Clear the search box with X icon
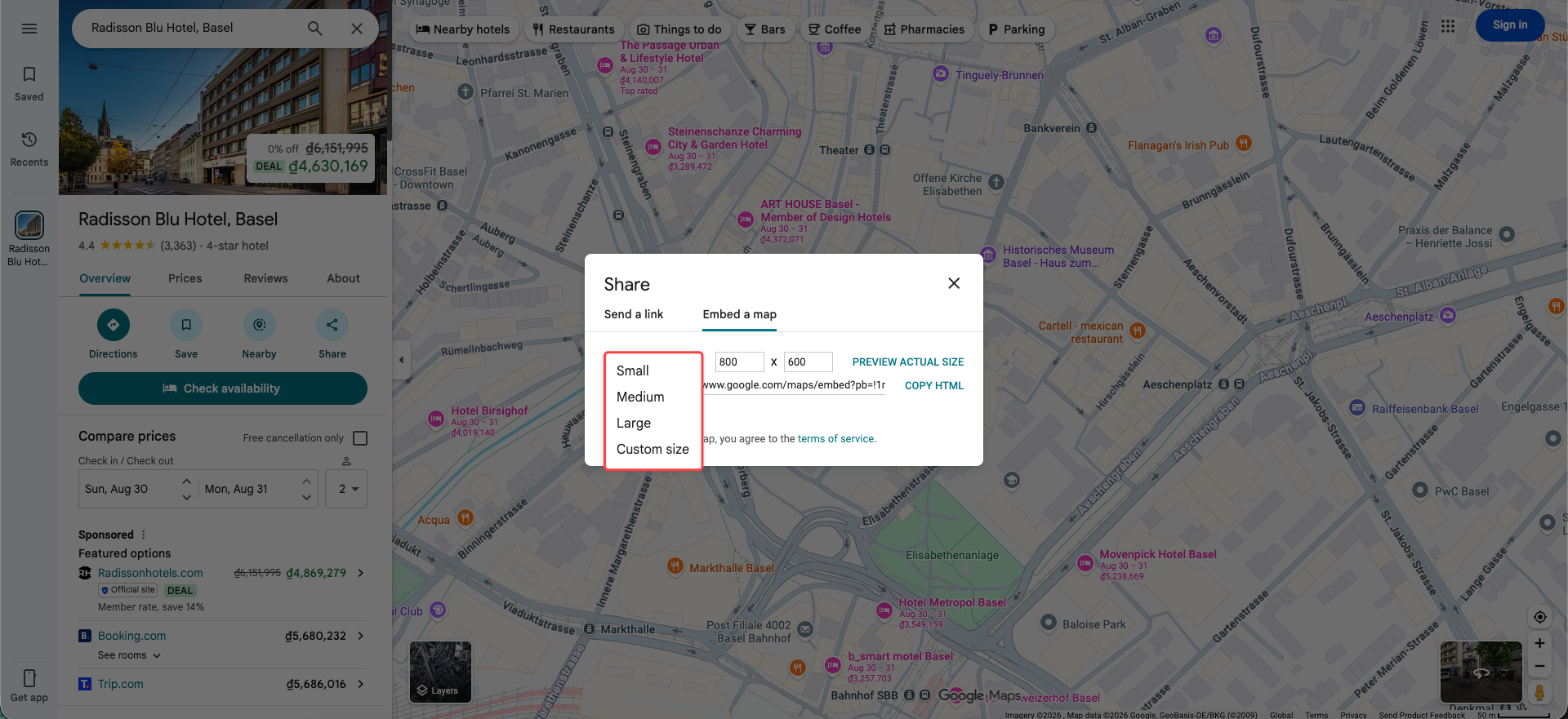Screen dimensions: 1568x719 (357, 29)
